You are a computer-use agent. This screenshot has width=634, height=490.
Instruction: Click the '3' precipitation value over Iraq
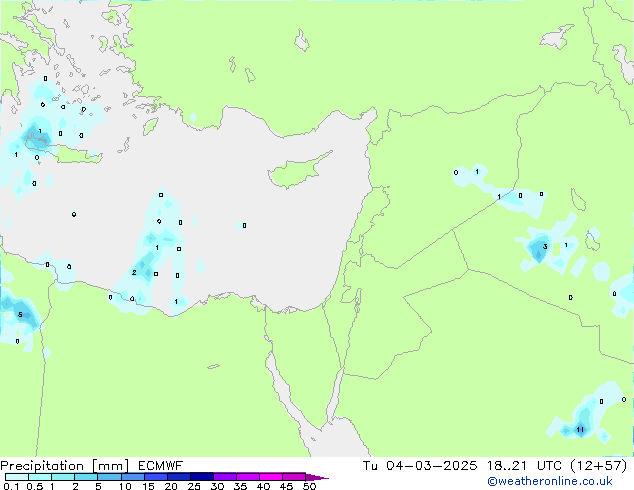pyautogui.click(x=545, y=247)
